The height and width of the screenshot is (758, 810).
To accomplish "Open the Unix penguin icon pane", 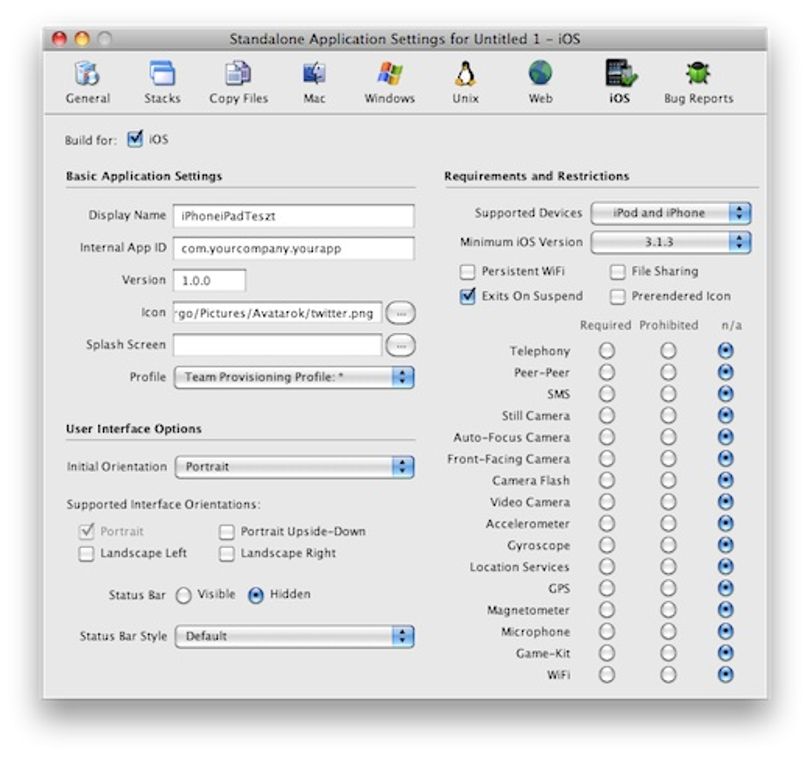I will 465,73.
